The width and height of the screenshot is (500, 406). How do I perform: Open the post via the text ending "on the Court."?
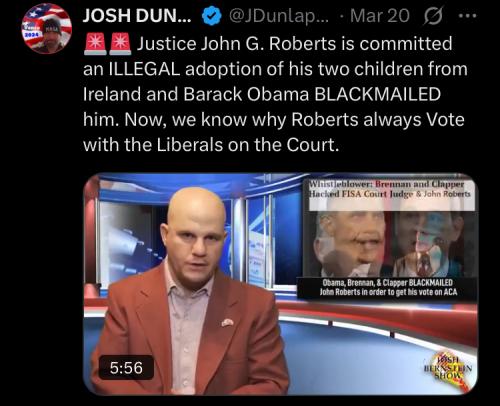pos(211,145)
